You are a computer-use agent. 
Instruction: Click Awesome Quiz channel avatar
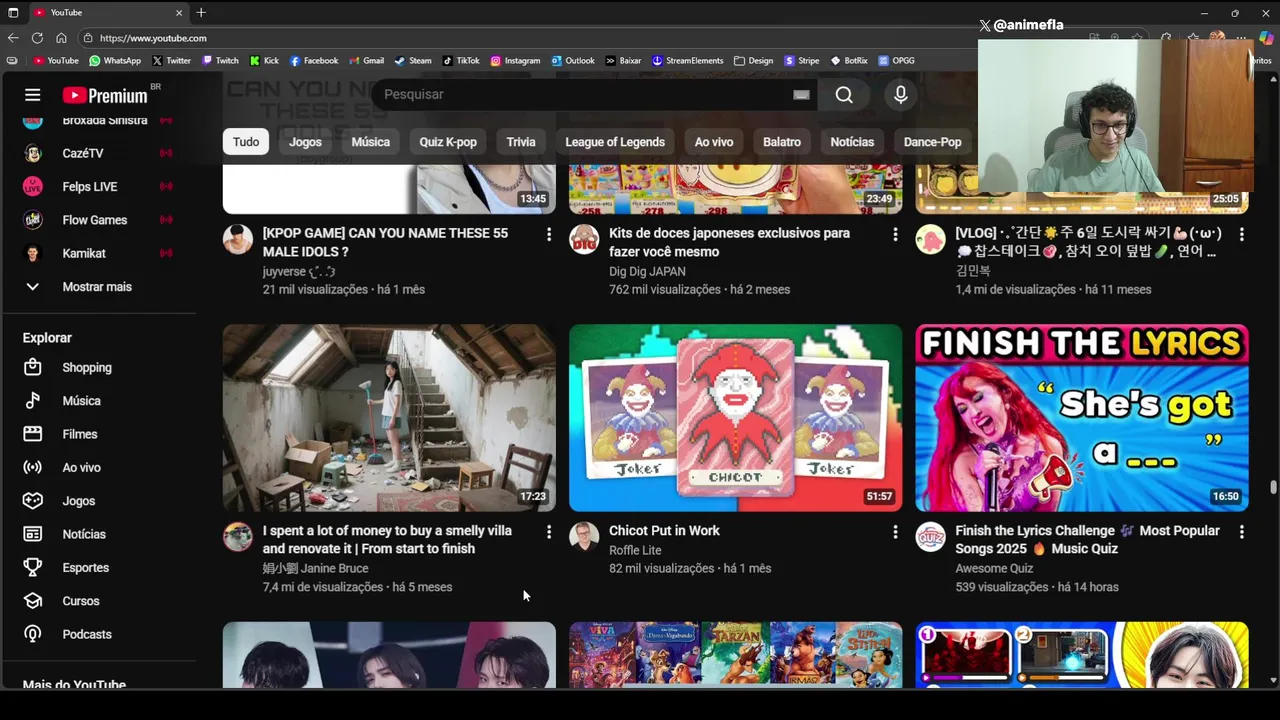pyautogui.click(x=930, y=537)
